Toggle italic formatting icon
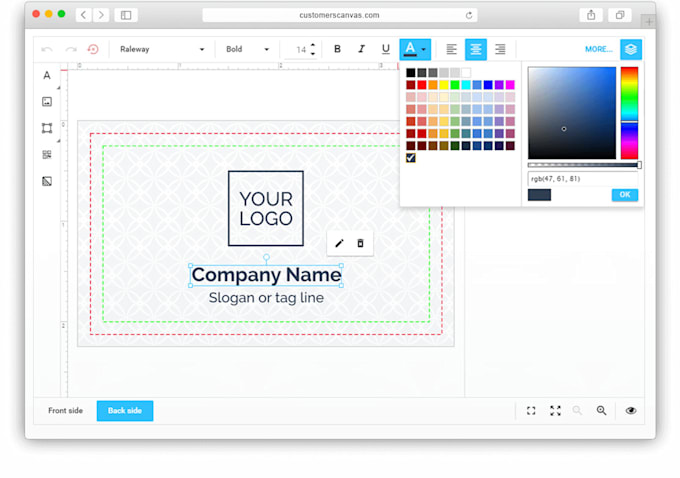This screenshot has height=478, width=680. point(361,49)
